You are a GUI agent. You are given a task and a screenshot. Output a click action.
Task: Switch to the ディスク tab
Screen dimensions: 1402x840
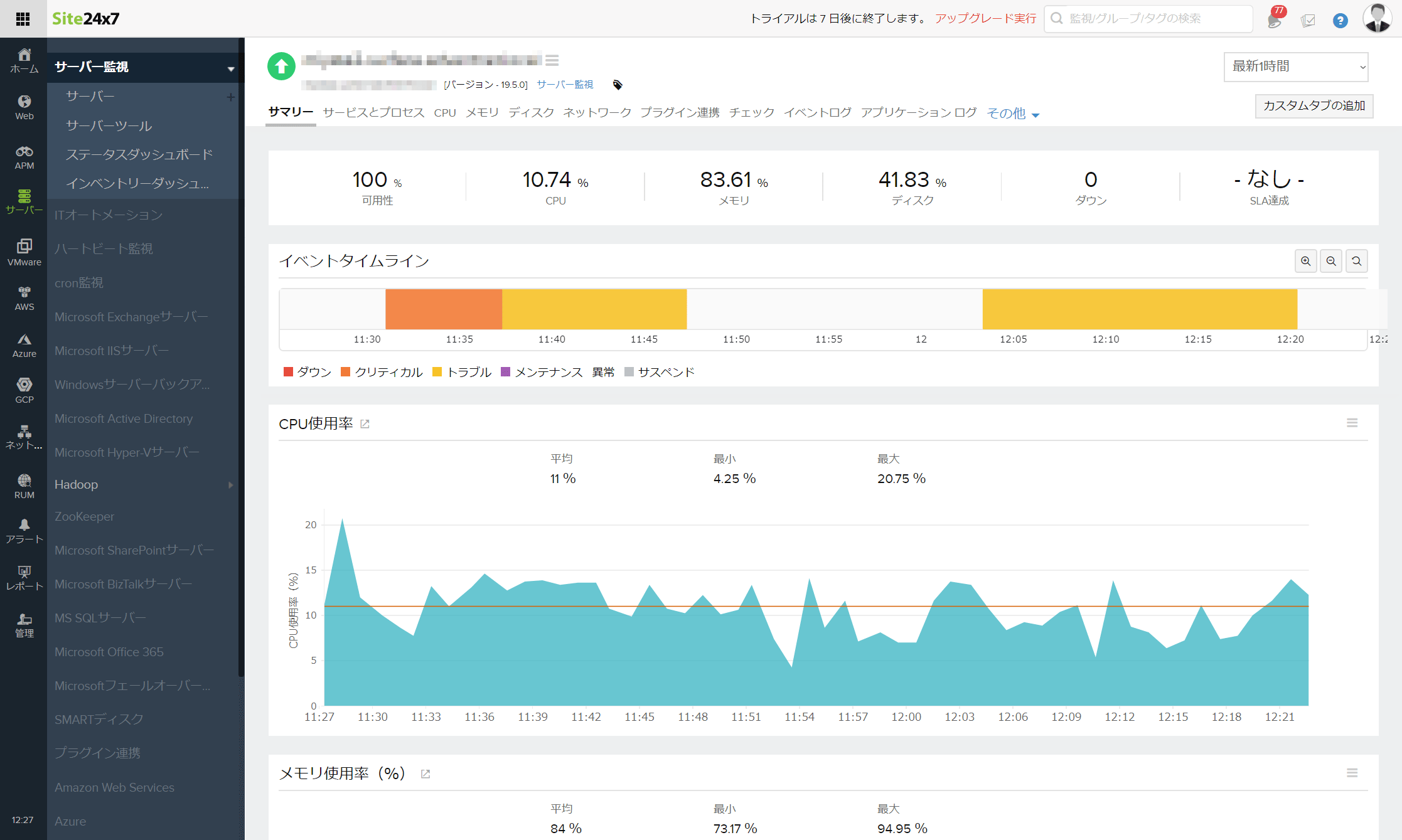tap(531, 112)
